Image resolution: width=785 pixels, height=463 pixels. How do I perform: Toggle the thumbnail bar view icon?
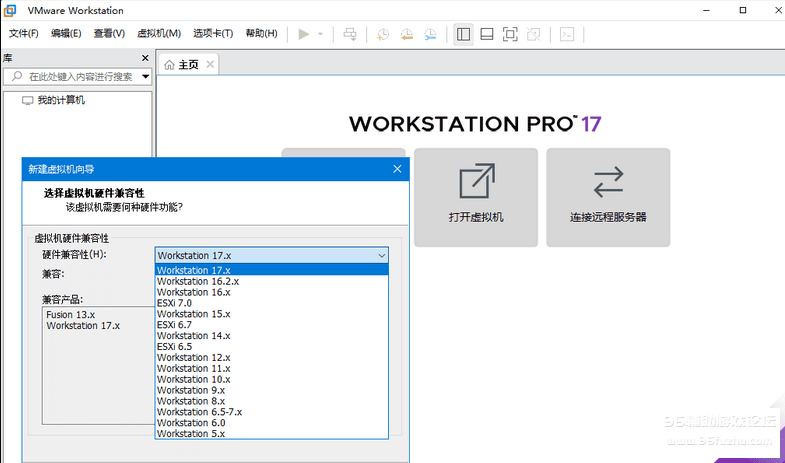(486, 33)
